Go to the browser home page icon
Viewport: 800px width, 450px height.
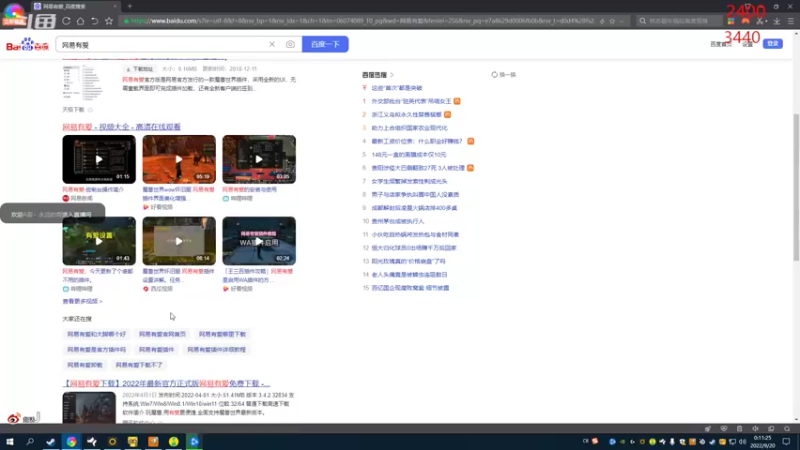[81, 21]
